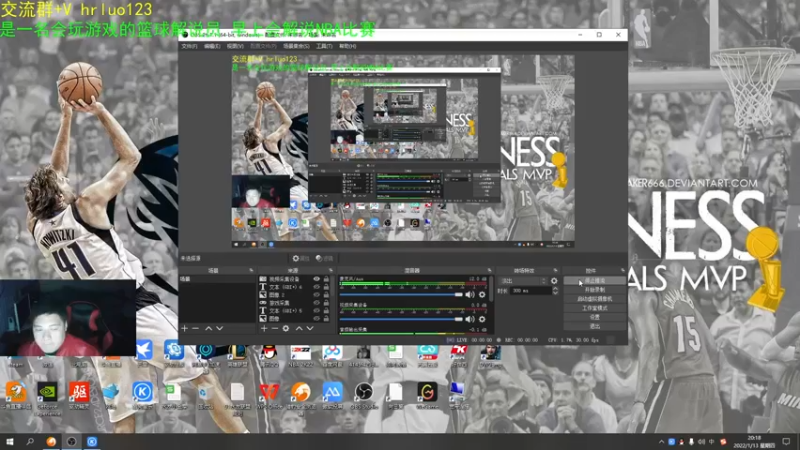
Task: Open the 属性 properties button above the panels
Action: pos(301,258)
